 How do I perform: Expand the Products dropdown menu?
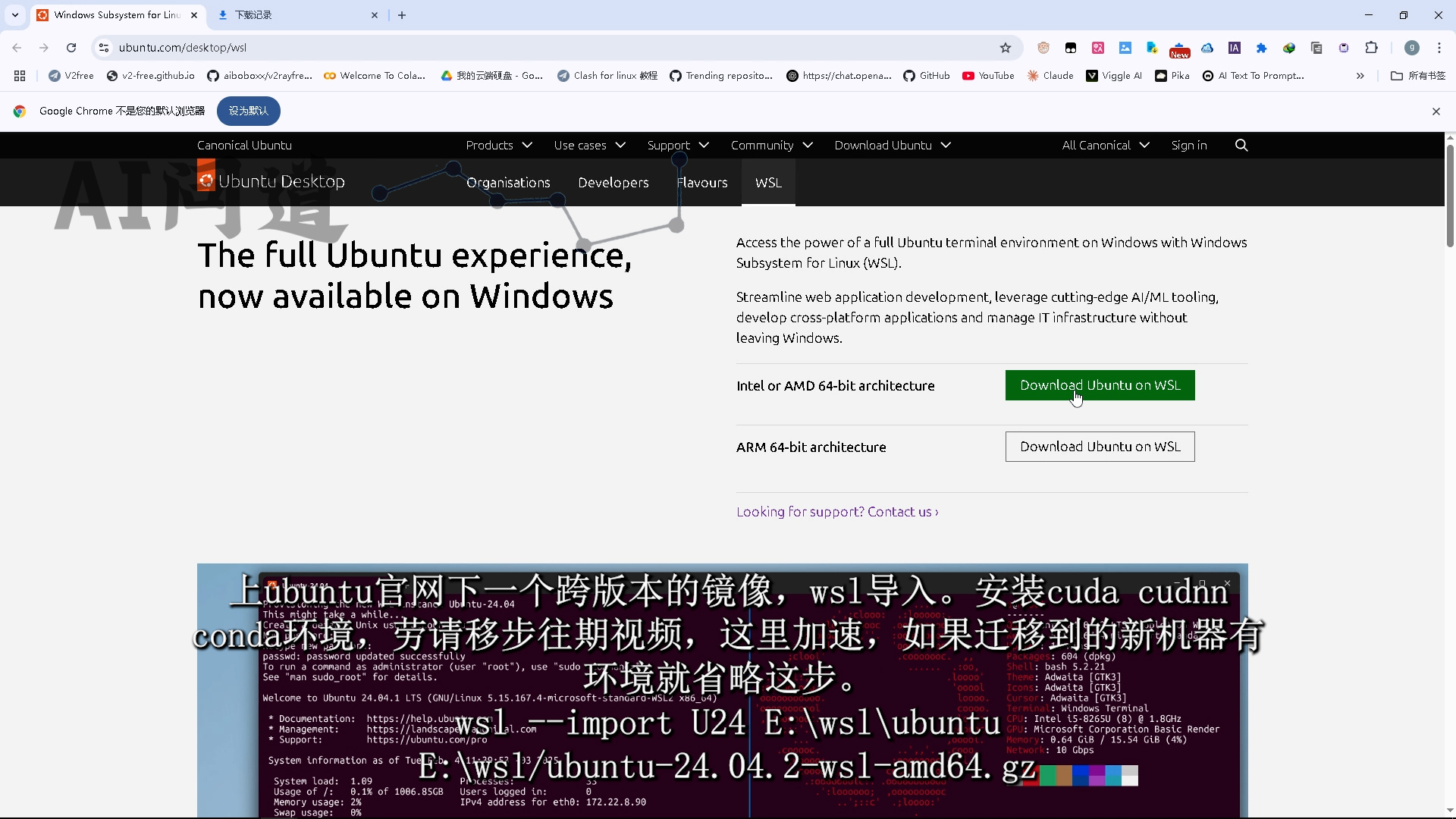[499, 145]
